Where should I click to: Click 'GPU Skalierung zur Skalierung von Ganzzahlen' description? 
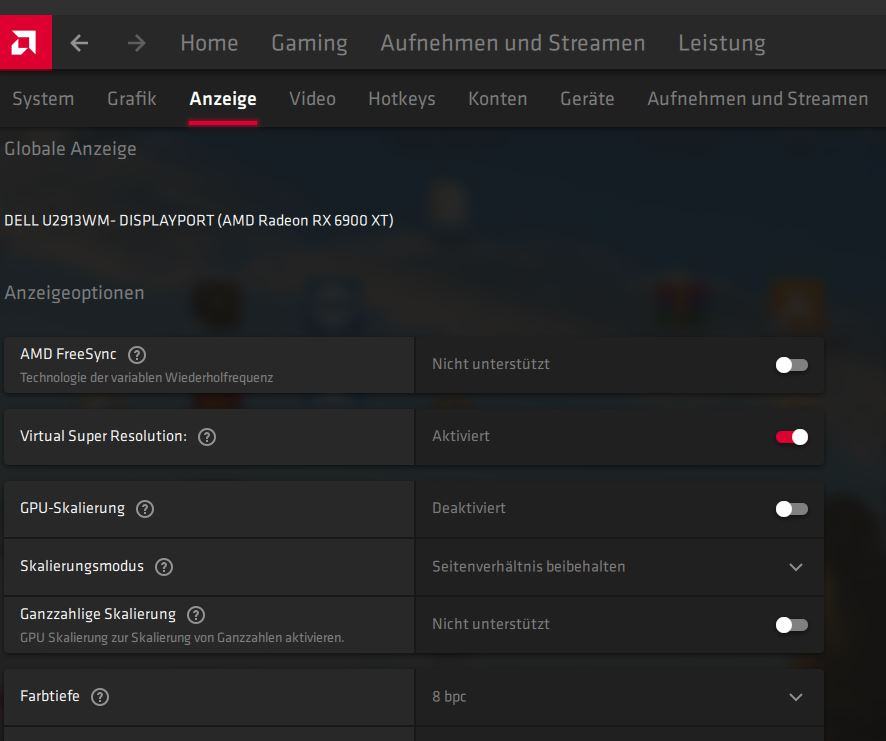(182, 638)
